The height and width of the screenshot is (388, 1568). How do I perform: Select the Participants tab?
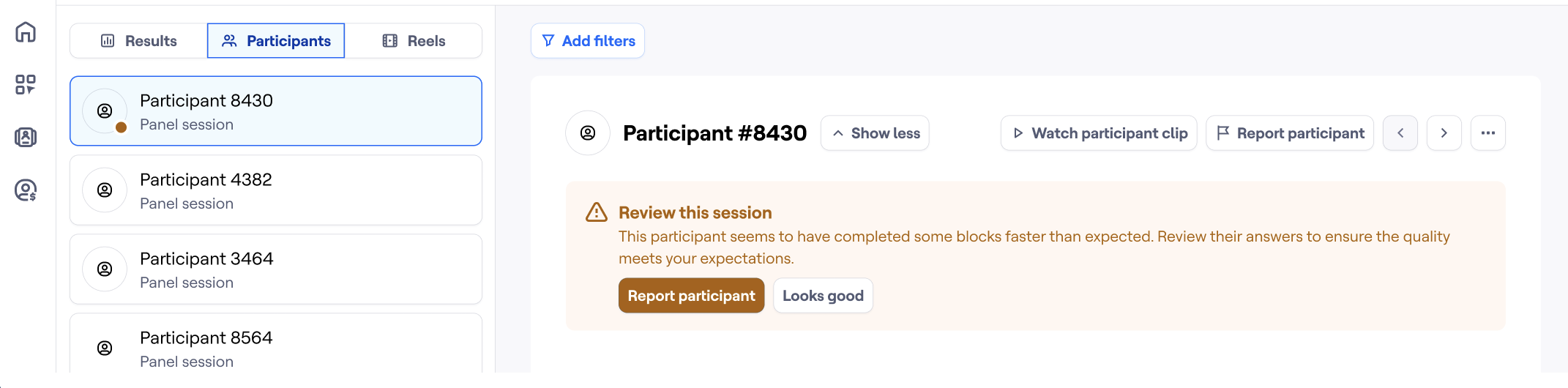point(276,41)
